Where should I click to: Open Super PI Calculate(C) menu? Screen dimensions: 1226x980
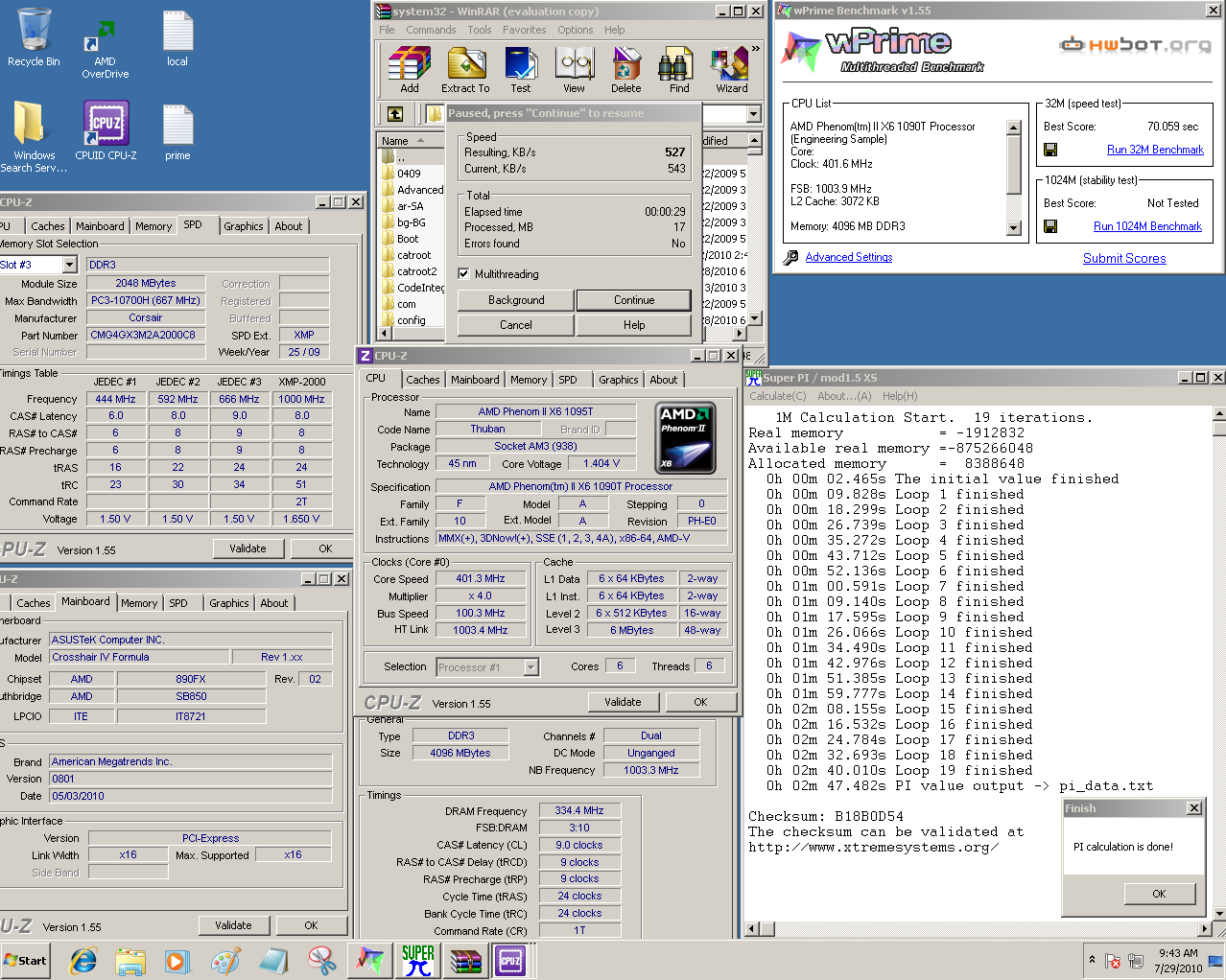[x=777, y=396]
